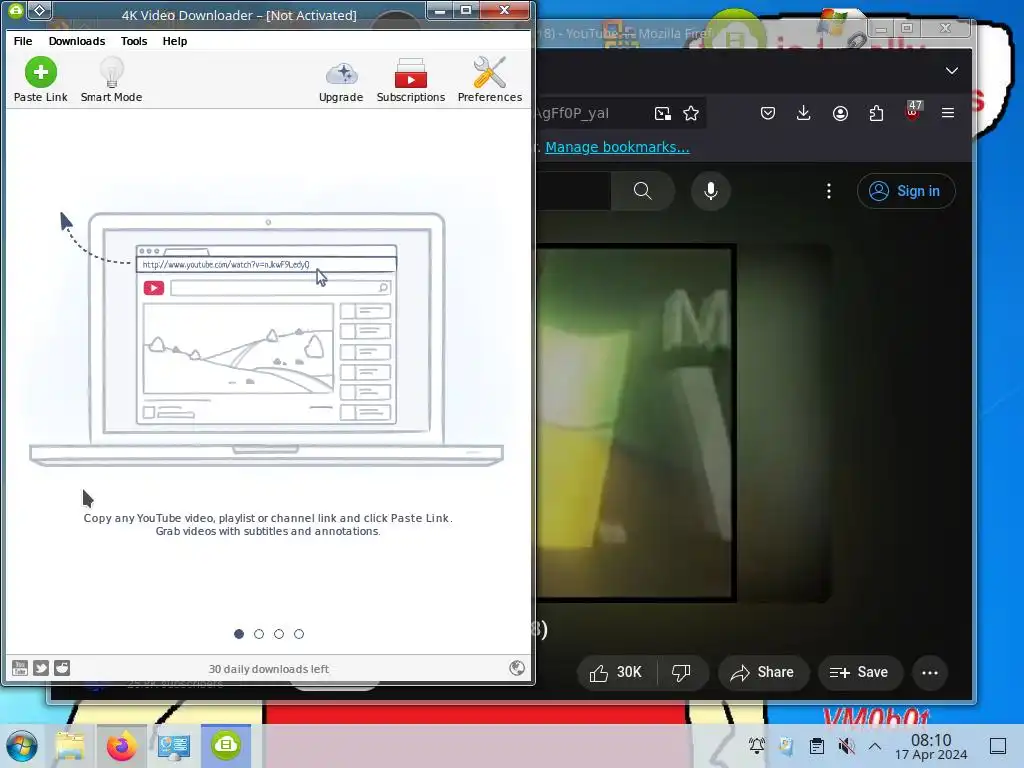Click the YouTube Sign in button
Viewport: 1024px width, 768px height.
pos(906,191)
